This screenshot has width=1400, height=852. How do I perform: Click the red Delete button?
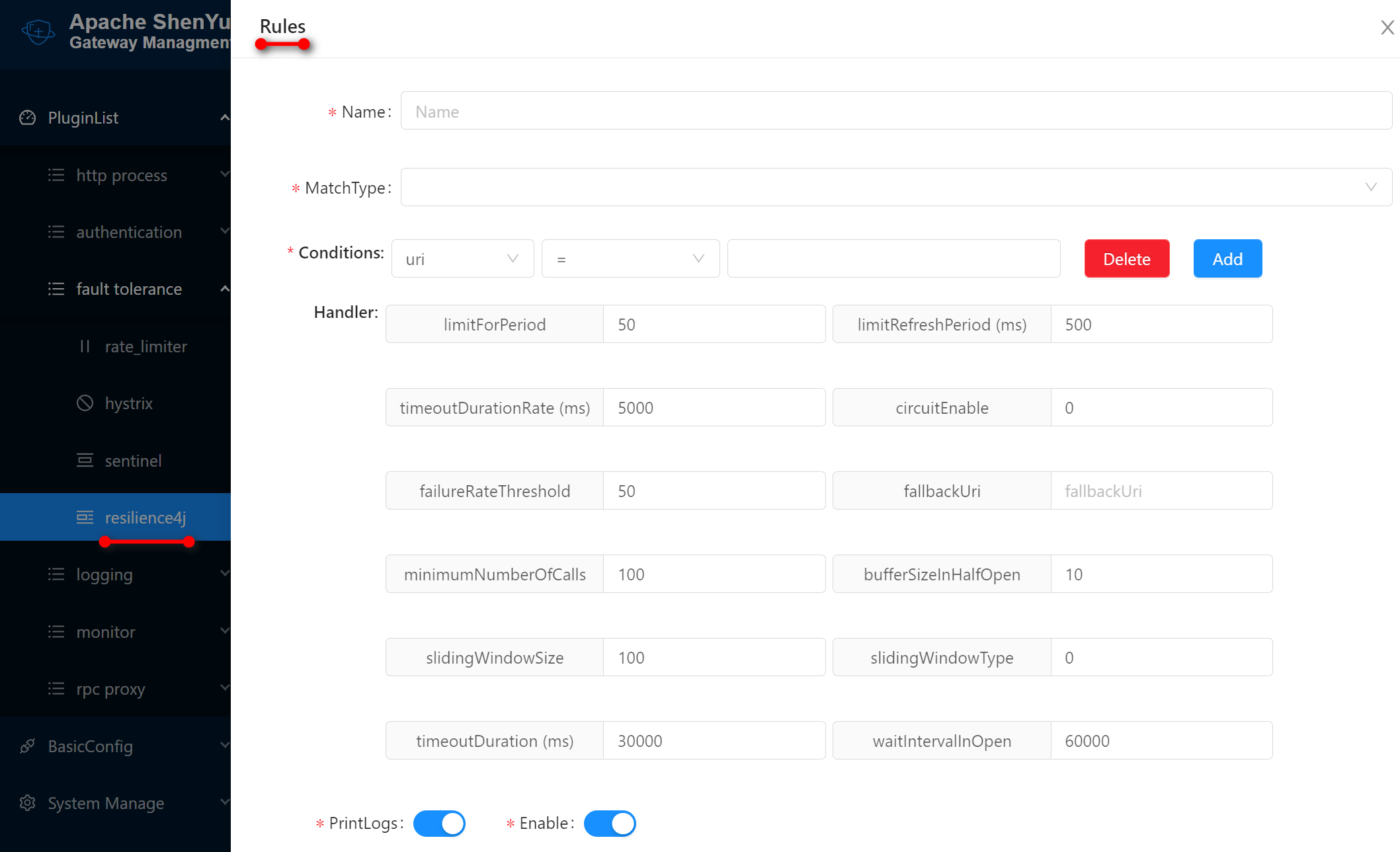pos(1126,258)
